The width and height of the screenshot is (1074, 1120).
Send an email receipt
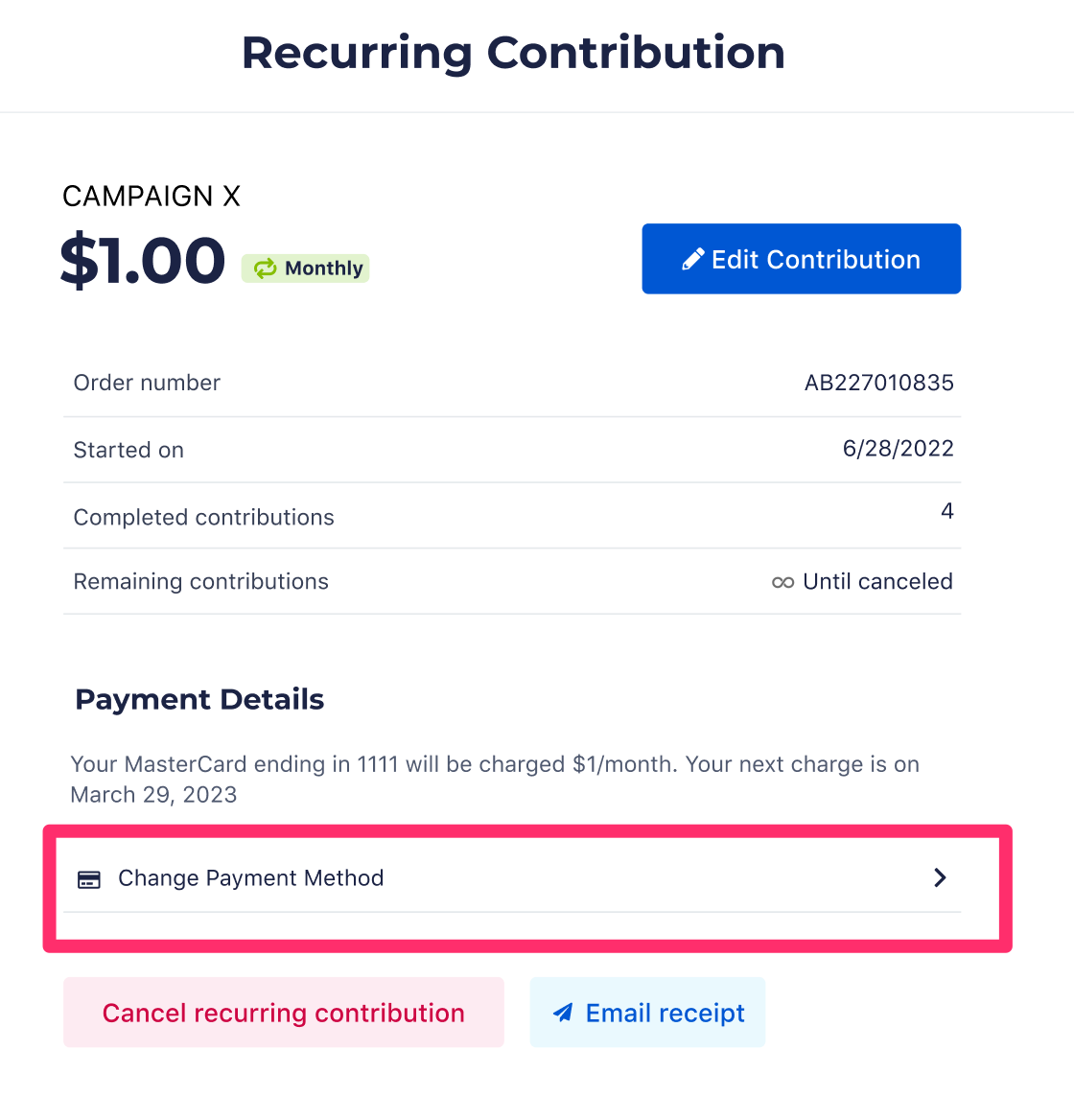[x=647, y=1013]
